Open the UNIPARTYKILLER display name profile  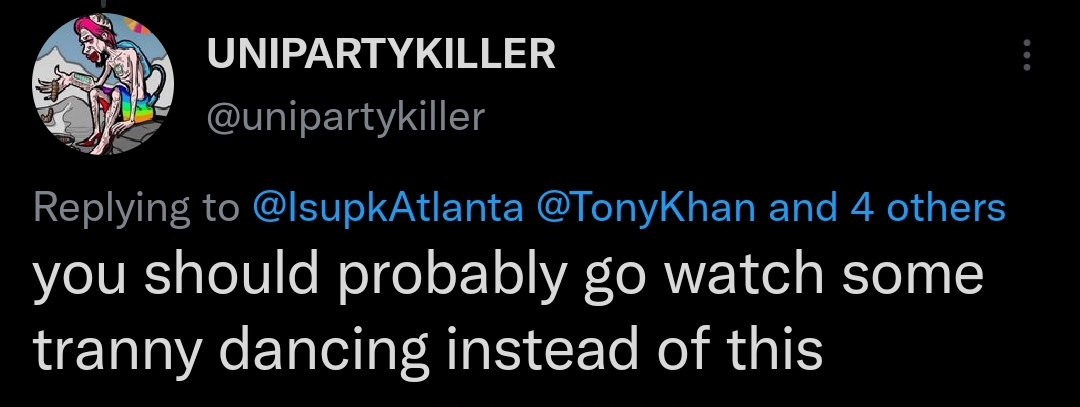pyautogui.click(x=381, y=54)
